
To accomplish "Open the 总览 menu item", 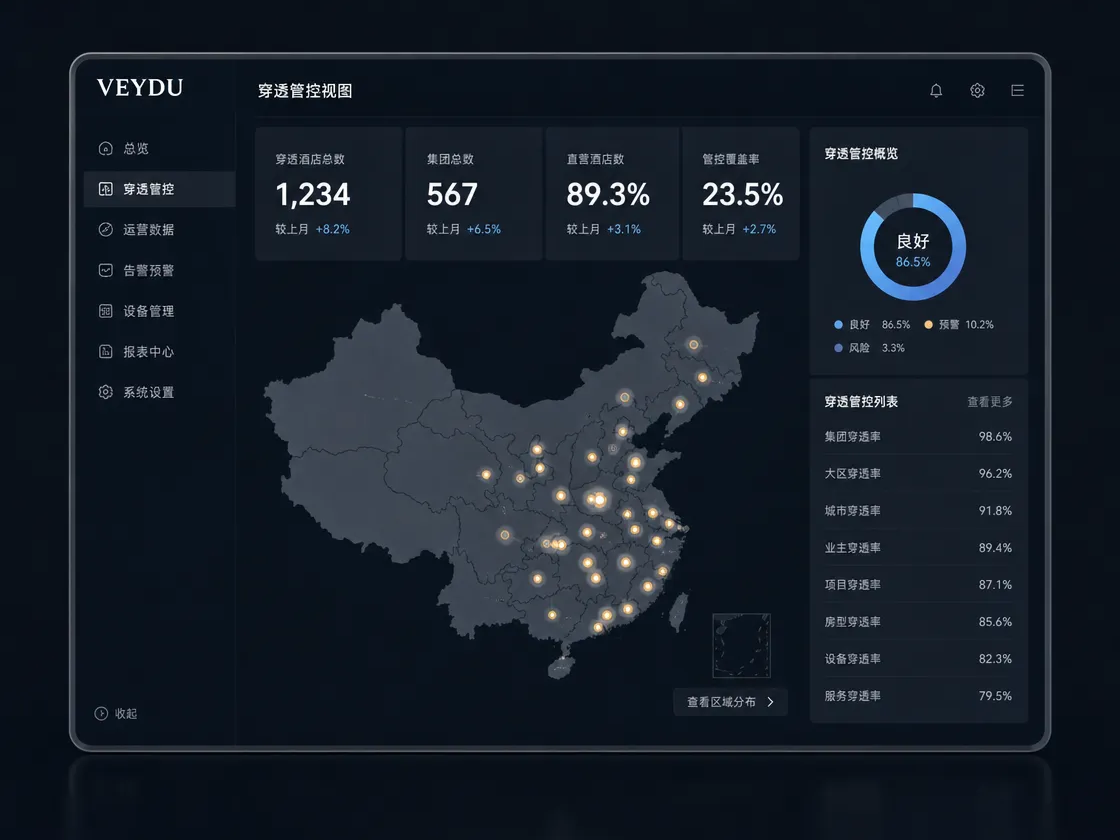I will point(159,149).
